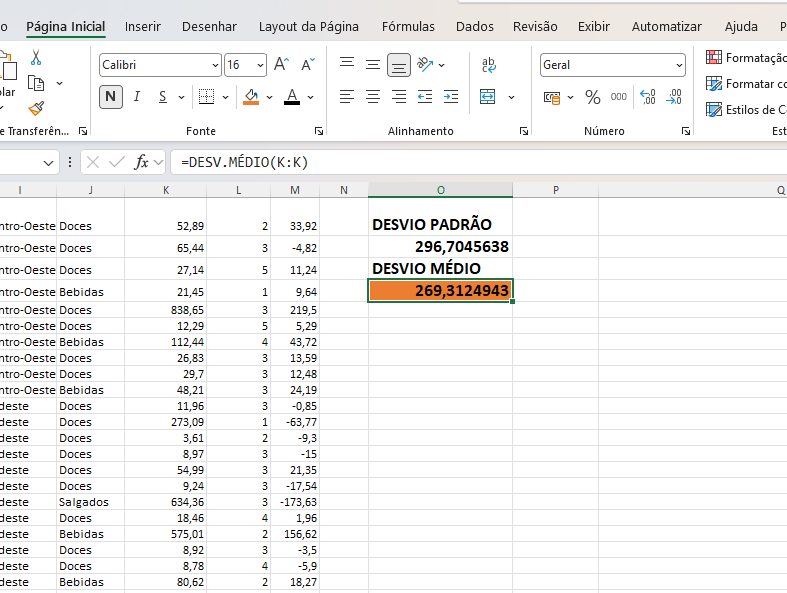Click the Copy icon
787x593 pixels.
36,83
